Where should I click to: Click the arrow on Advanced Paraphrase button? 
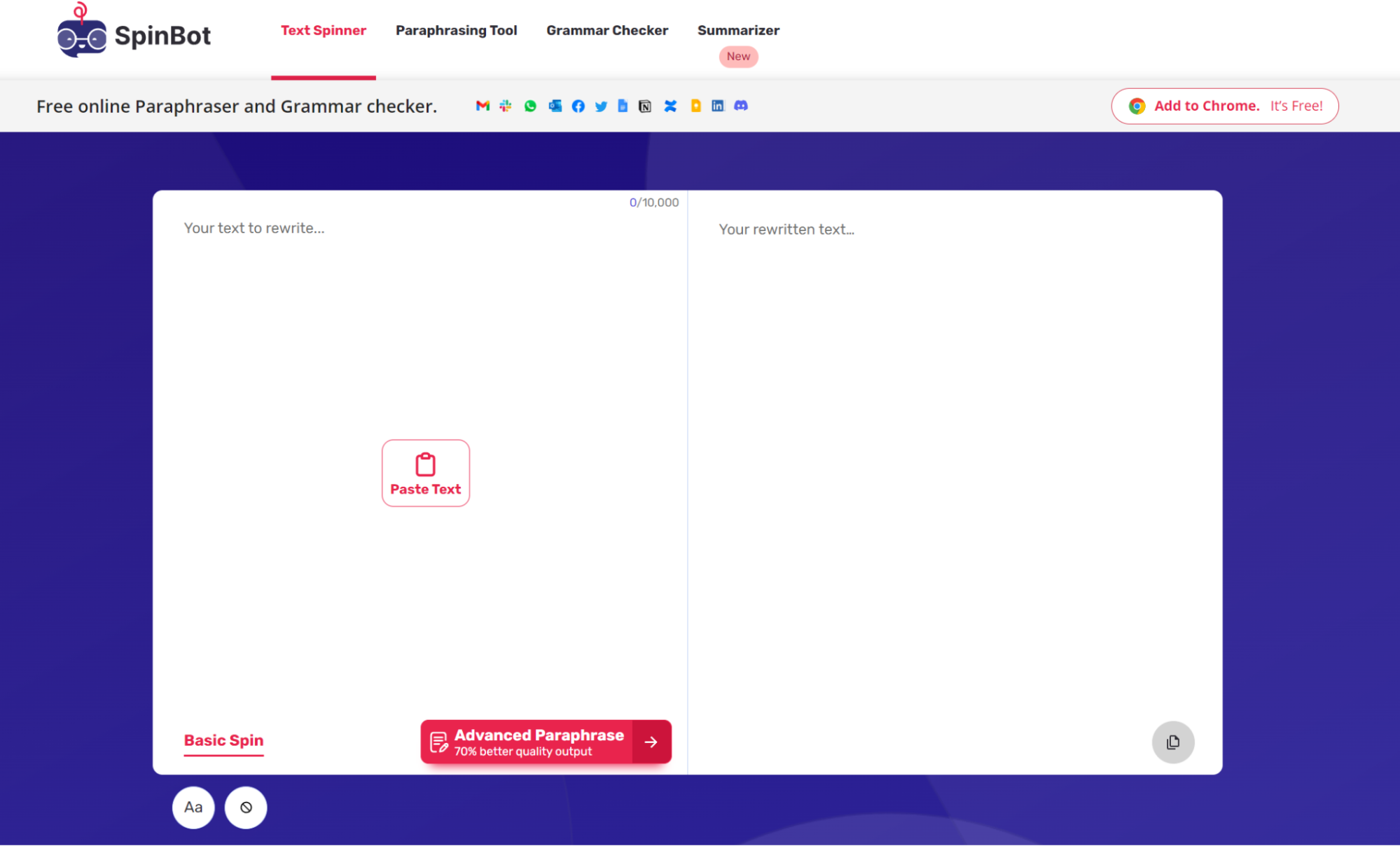point(651,742)
